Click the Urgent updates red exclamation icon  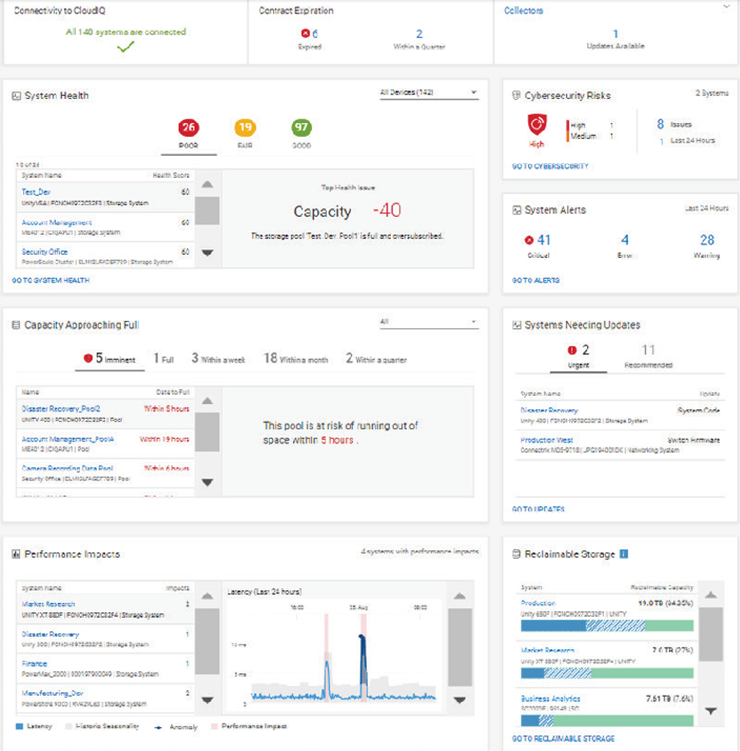(x=572, y=351)
